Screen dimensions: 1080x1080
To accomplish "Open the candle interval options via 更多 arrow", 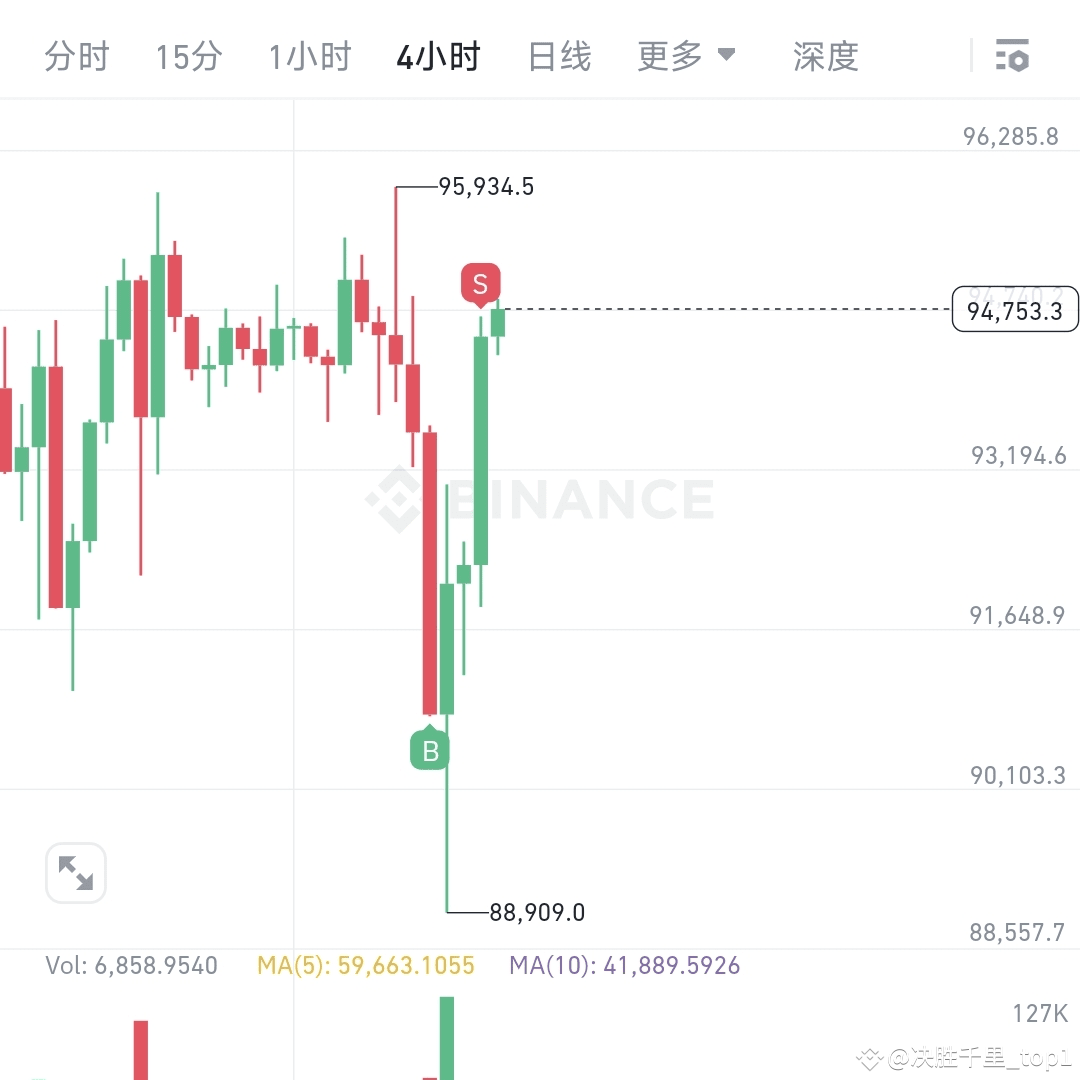I will [x=728, y=56].
